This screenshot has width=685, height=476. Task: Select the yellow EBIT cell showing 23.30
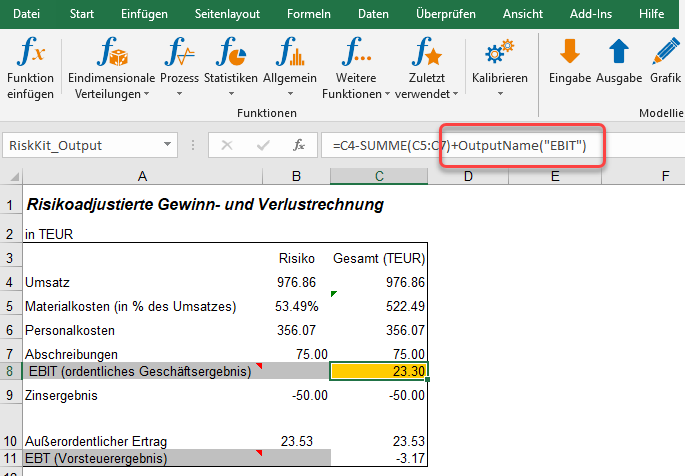click(379, 371)
